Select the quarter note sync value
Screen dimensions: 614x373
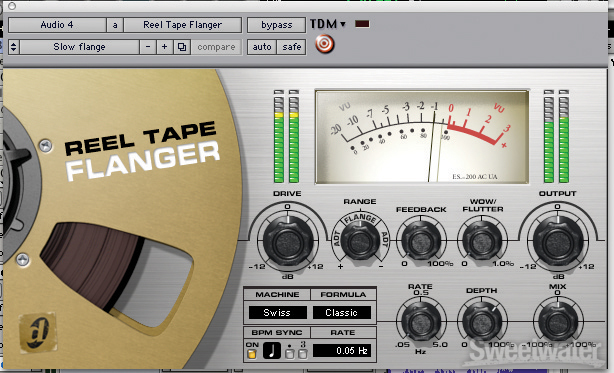click(x=271, y=350)
